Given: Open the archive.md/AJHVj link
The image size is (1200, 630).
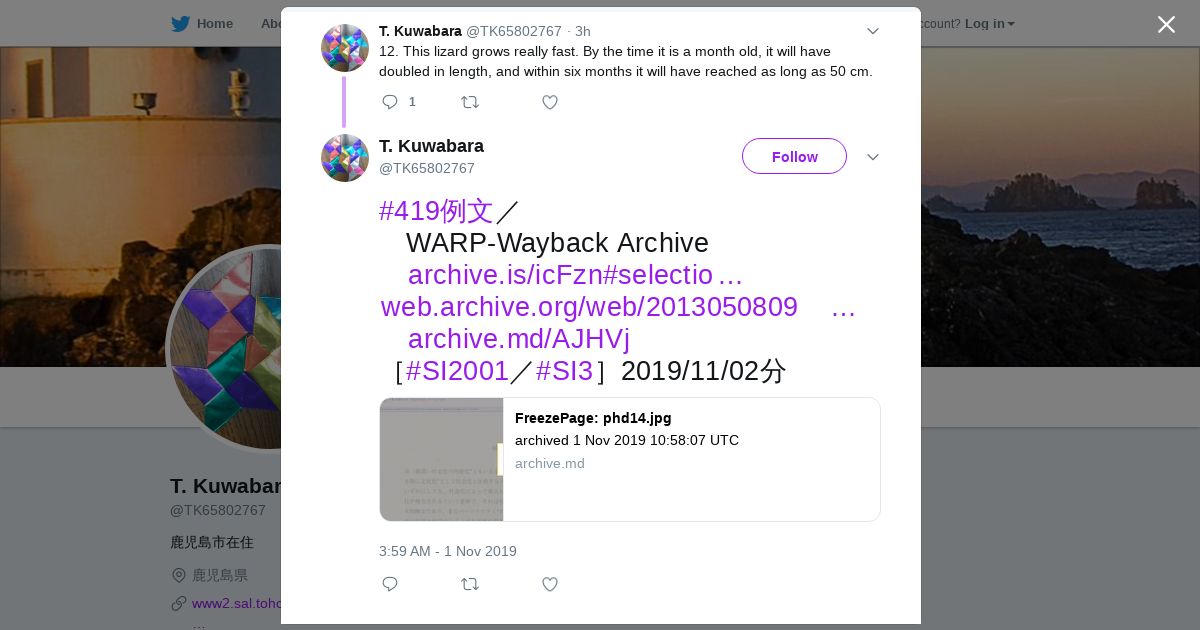Looking at the screenshot, I should coord(518,339).
